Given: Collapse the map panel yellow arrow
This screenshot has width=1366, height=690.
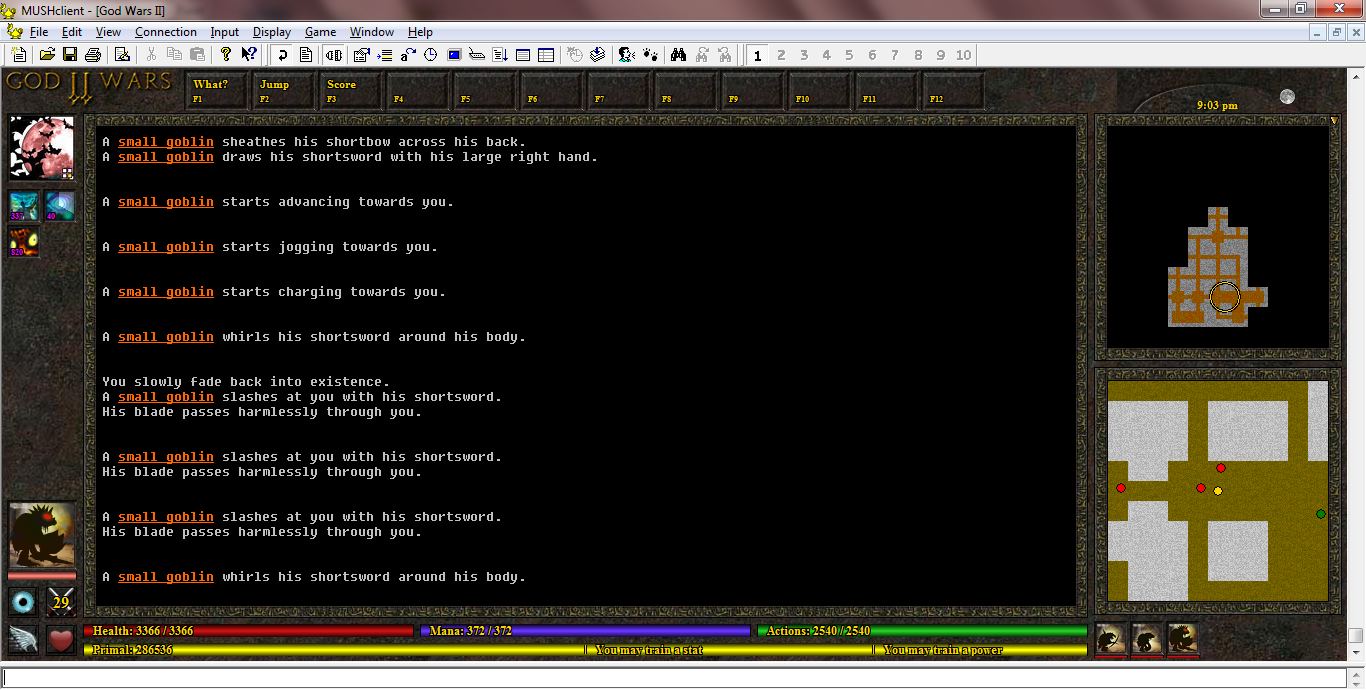Looking at the screenshot, I should 1334,120.
